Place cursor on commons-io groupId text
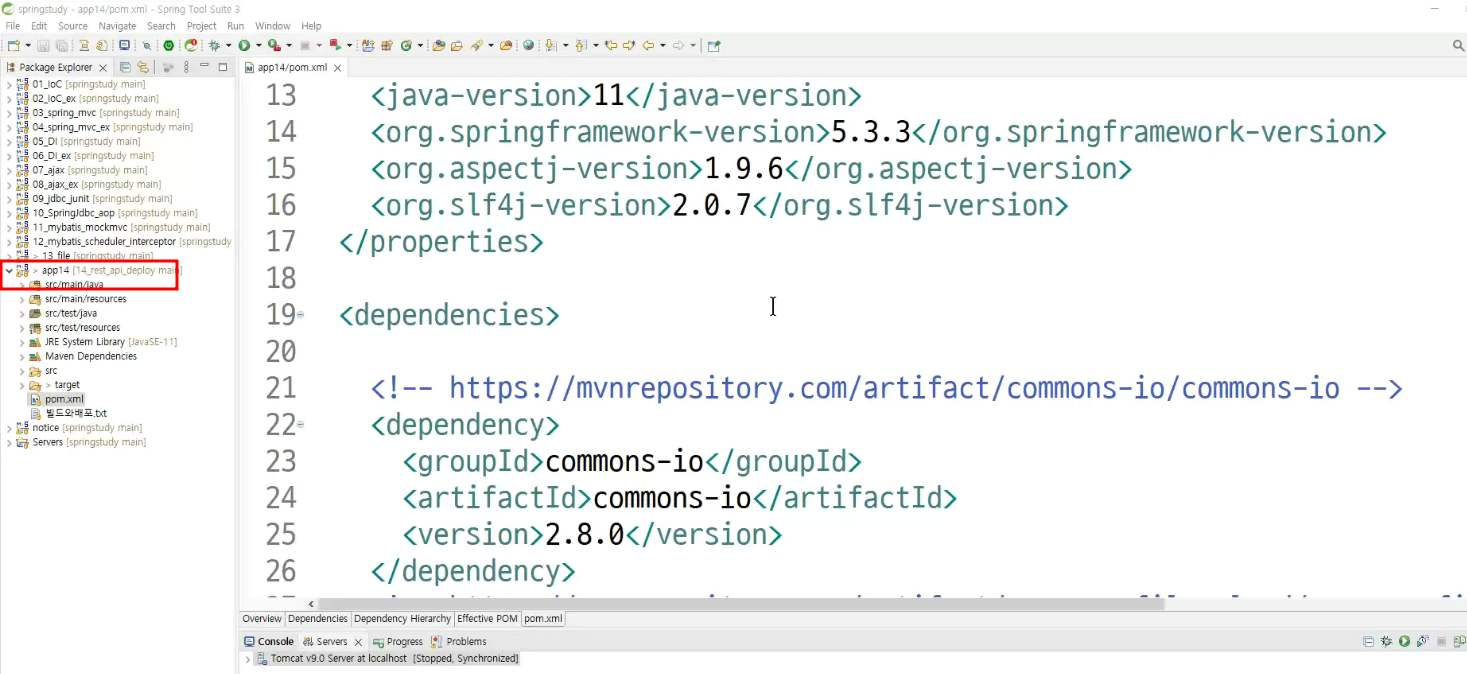This screenshot has height=674, width=1467. (625, 461)
